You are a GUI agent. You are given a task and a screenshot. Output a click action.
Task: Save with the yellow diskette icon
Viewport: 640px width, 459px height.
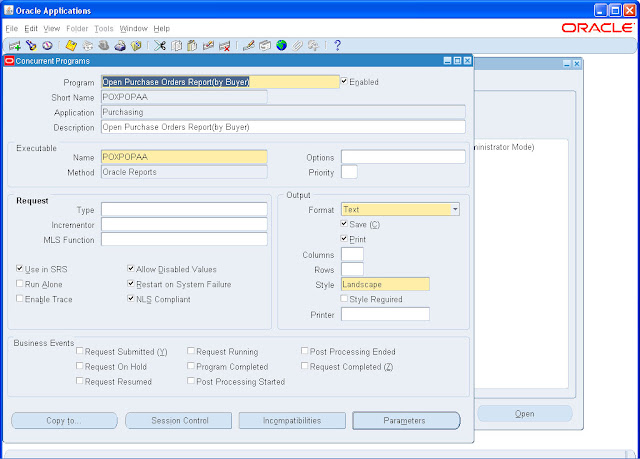tap(71, 46)
